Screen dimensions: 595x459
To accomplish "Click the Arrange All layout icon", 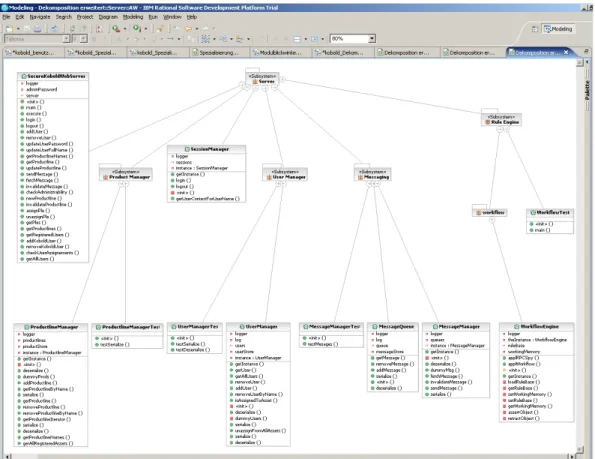I will pos(205,39).
